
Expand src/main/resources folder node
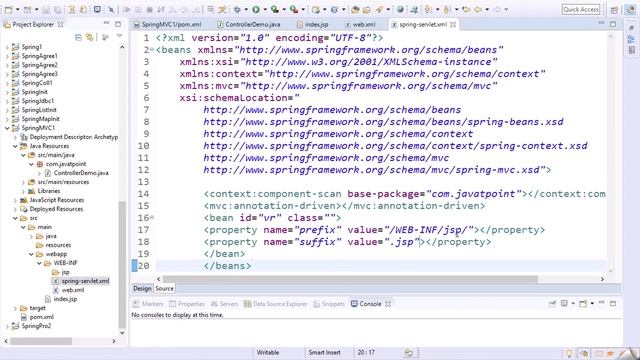tap(23, 182)
